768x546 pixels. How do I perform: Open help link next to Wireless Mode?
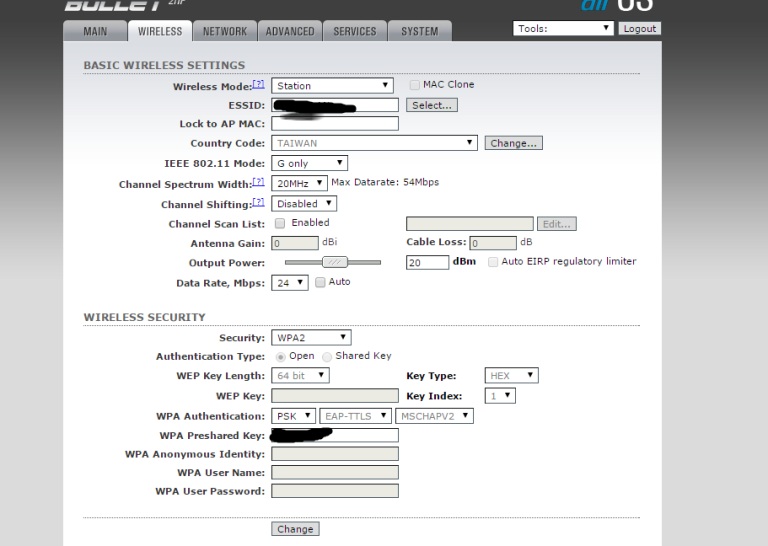[258, 84]
